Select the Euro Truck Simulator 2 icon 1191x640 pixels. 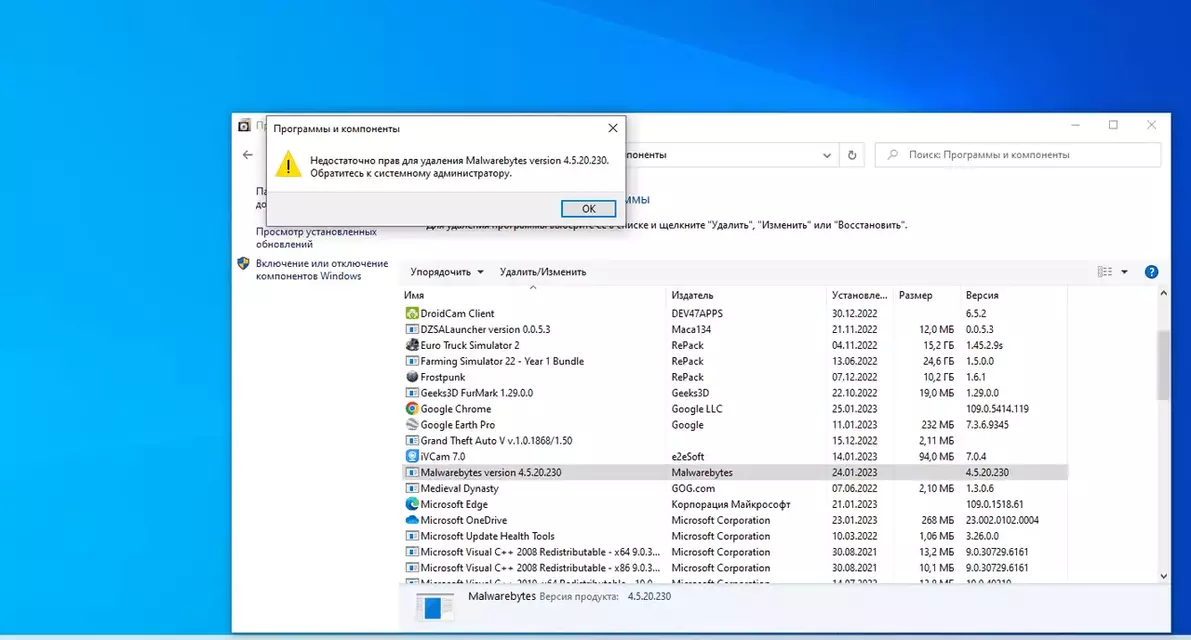tap(412, 345)
